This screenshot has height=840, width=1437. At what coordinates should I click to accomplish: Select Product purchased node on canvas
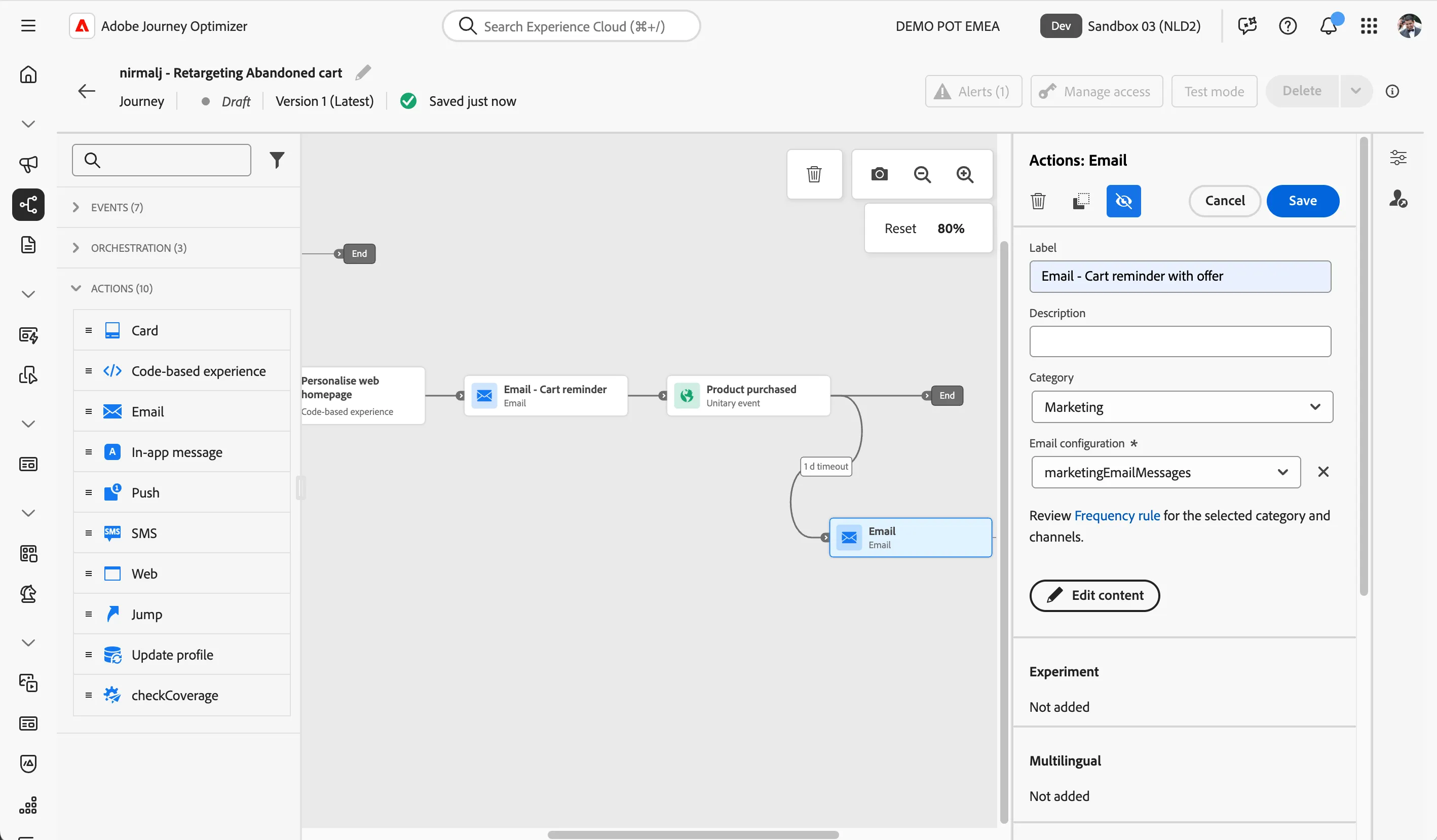pos(748,396)
